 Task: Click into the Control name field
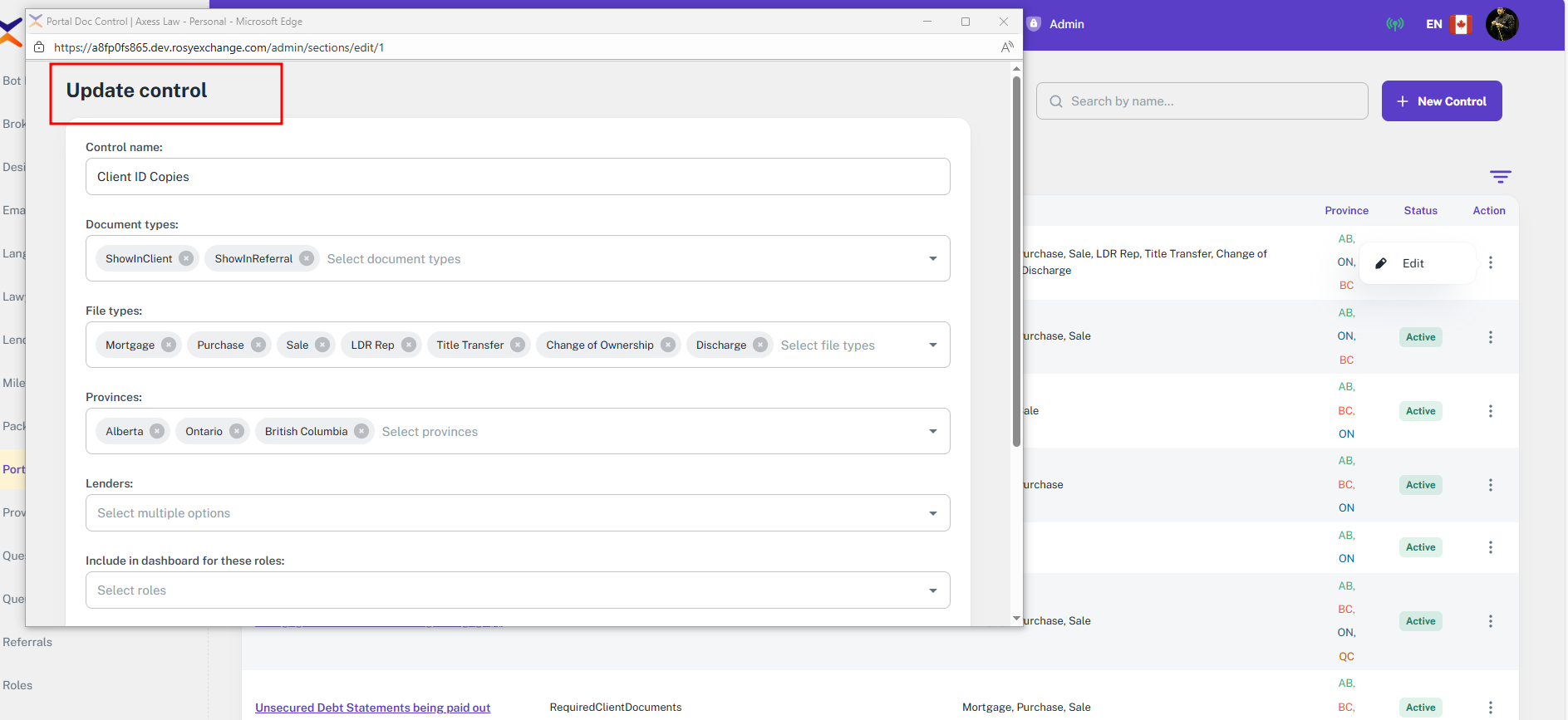517,177
